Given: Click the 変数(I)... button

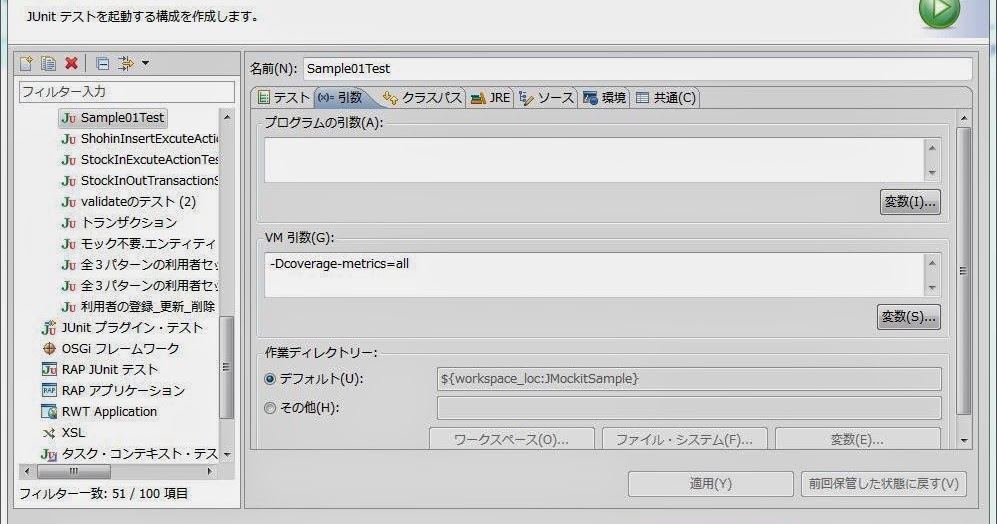Looking at the screenshot, I should point(910,202).
